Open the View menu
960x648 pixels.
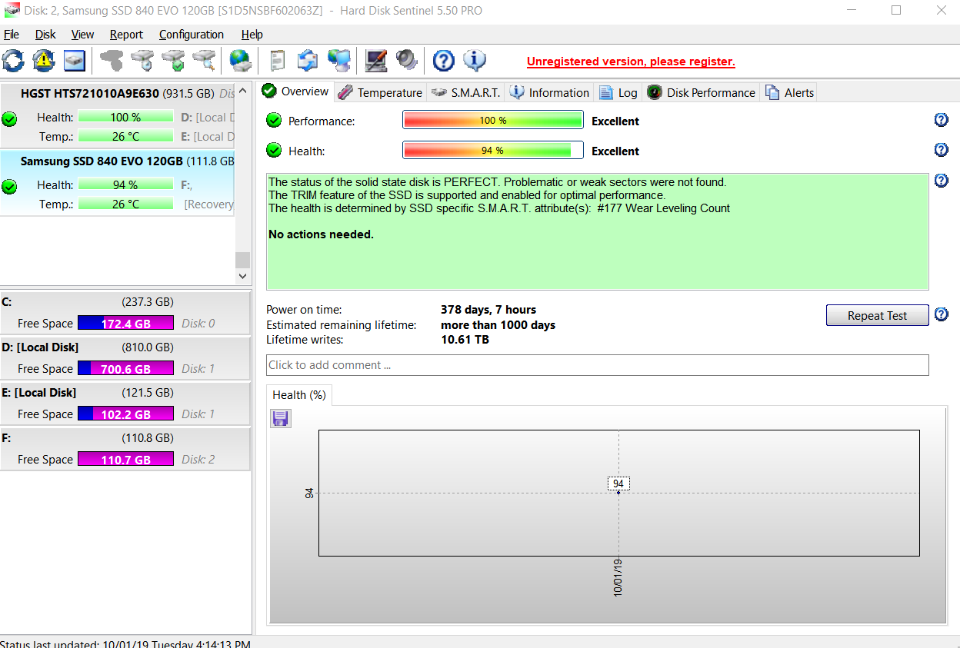tap(82, 34)
